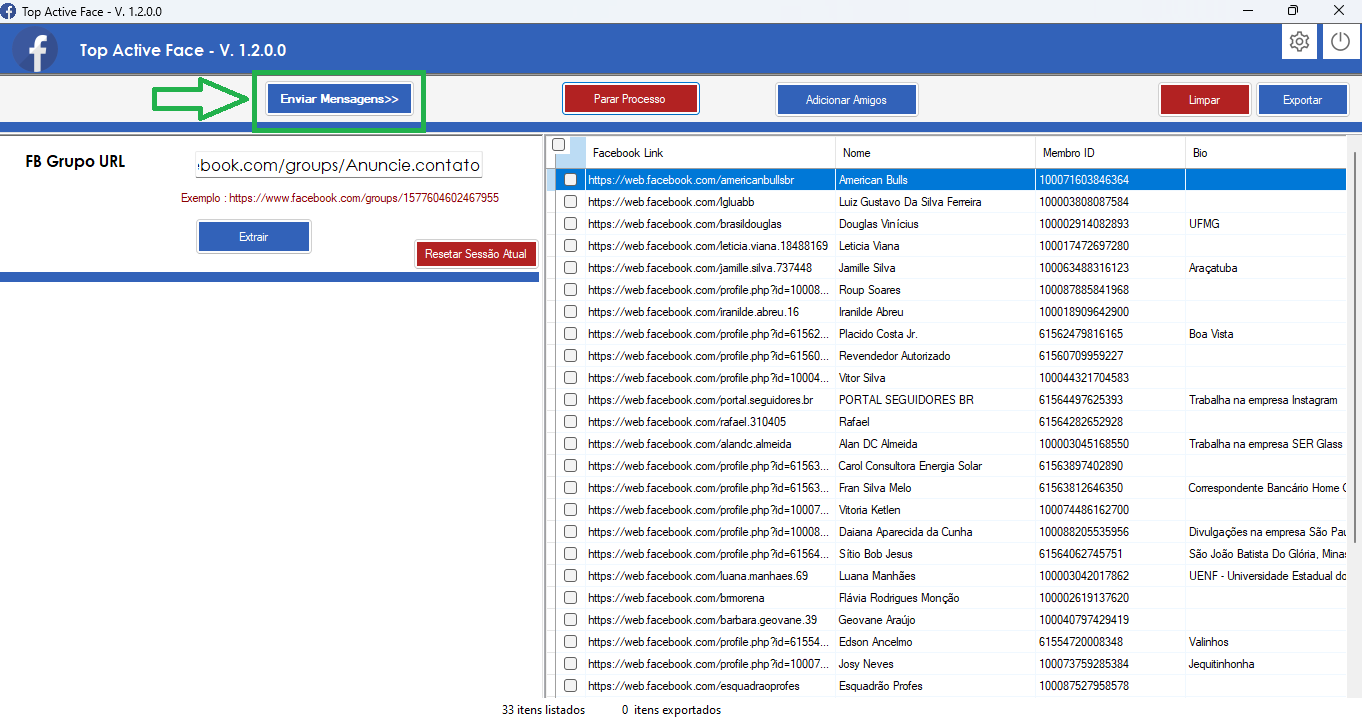Click the example Facebook groups URL text
Viewport: 1362px width, 717px height.
364,198
